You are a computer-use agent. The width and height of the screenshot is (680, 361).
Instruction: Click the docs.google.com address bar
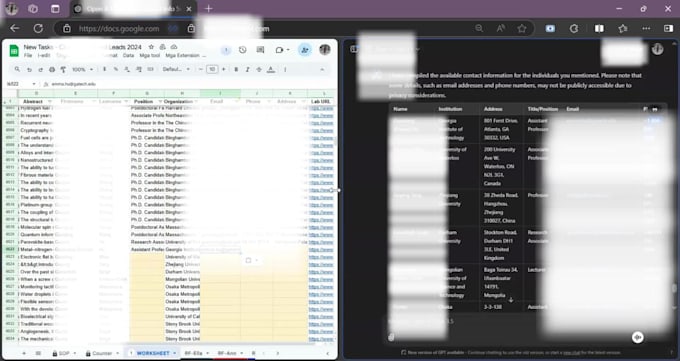pyautogui.click(x=119, y=29)
